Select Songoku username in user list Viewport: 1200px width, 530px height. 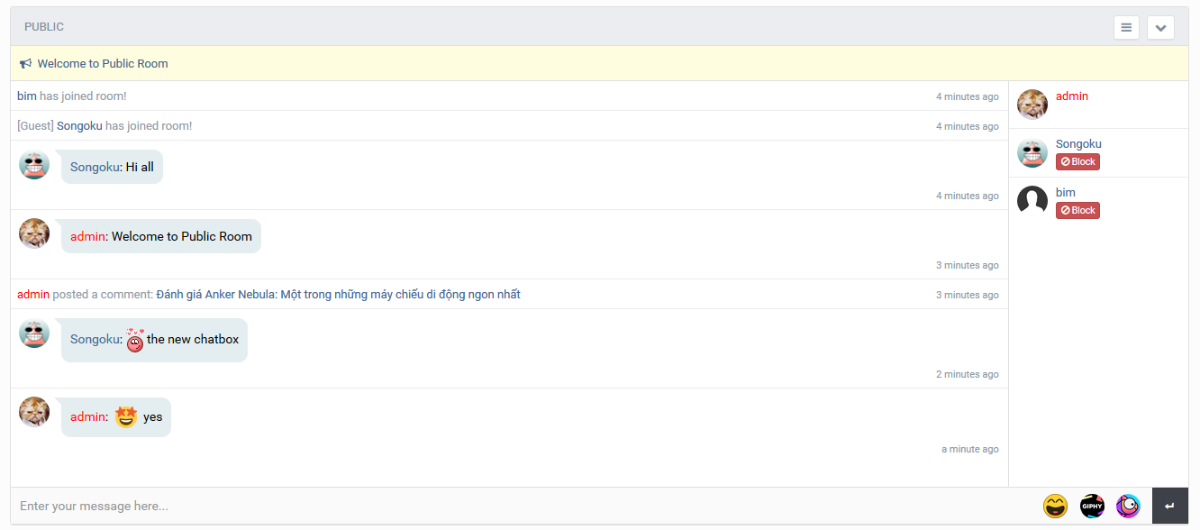pyautogui.click(x=1078, y=144)
